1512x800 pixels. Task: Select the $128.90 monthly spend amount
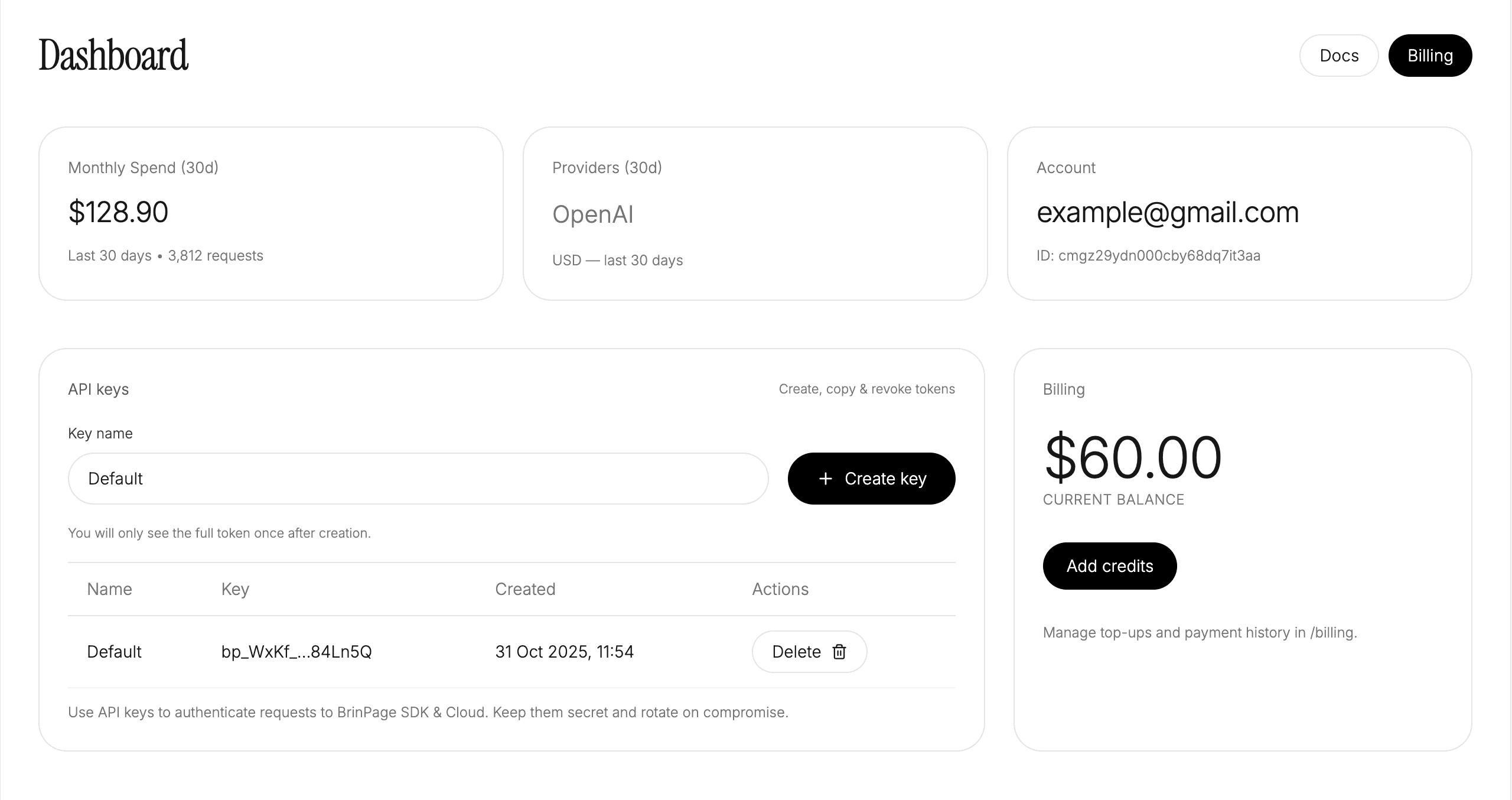(x=118, y=212)
